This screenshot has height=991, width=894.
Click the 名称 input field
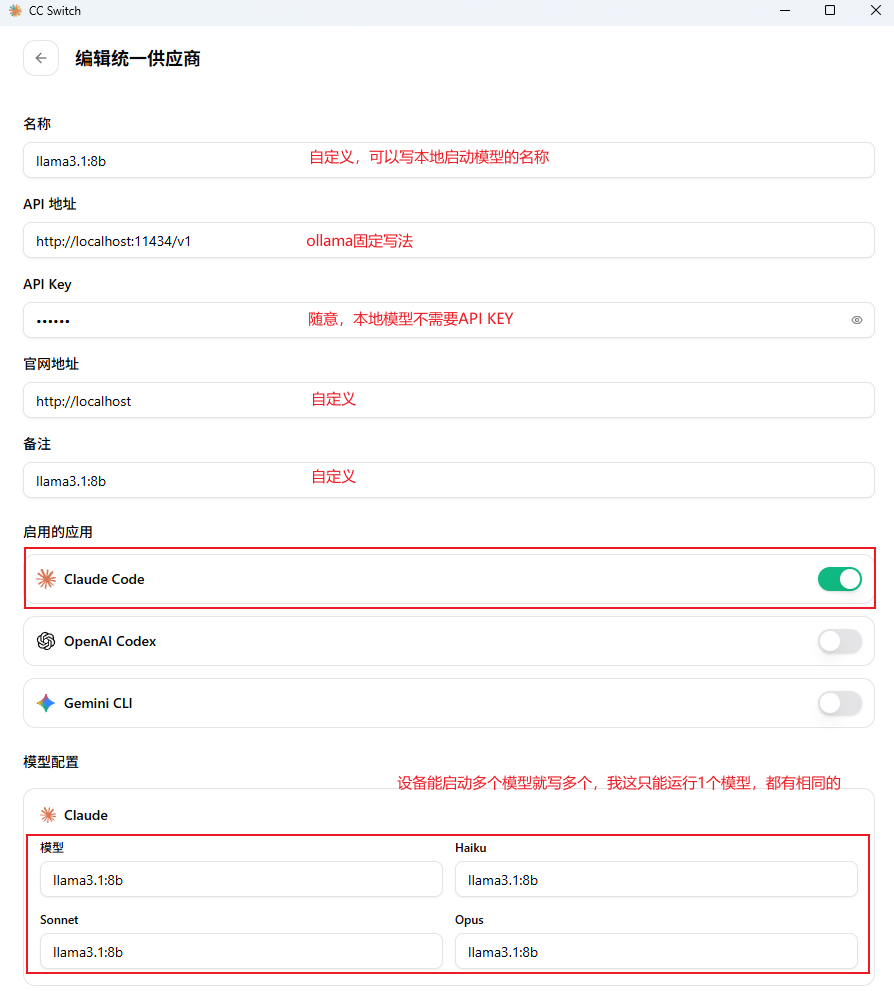(x=449, y=160)
